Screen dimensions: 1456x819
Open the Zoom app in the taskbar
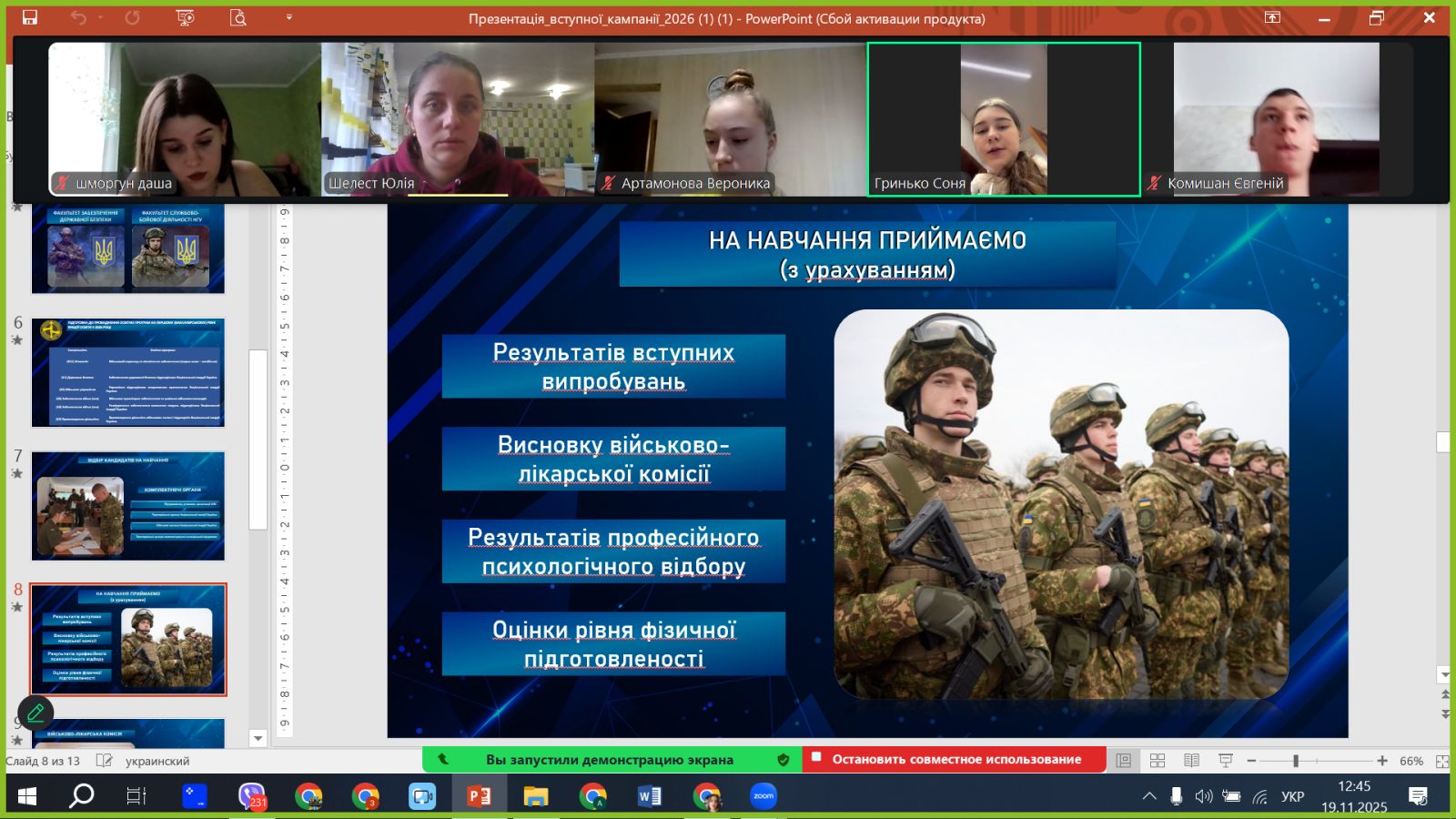point(763,796)
